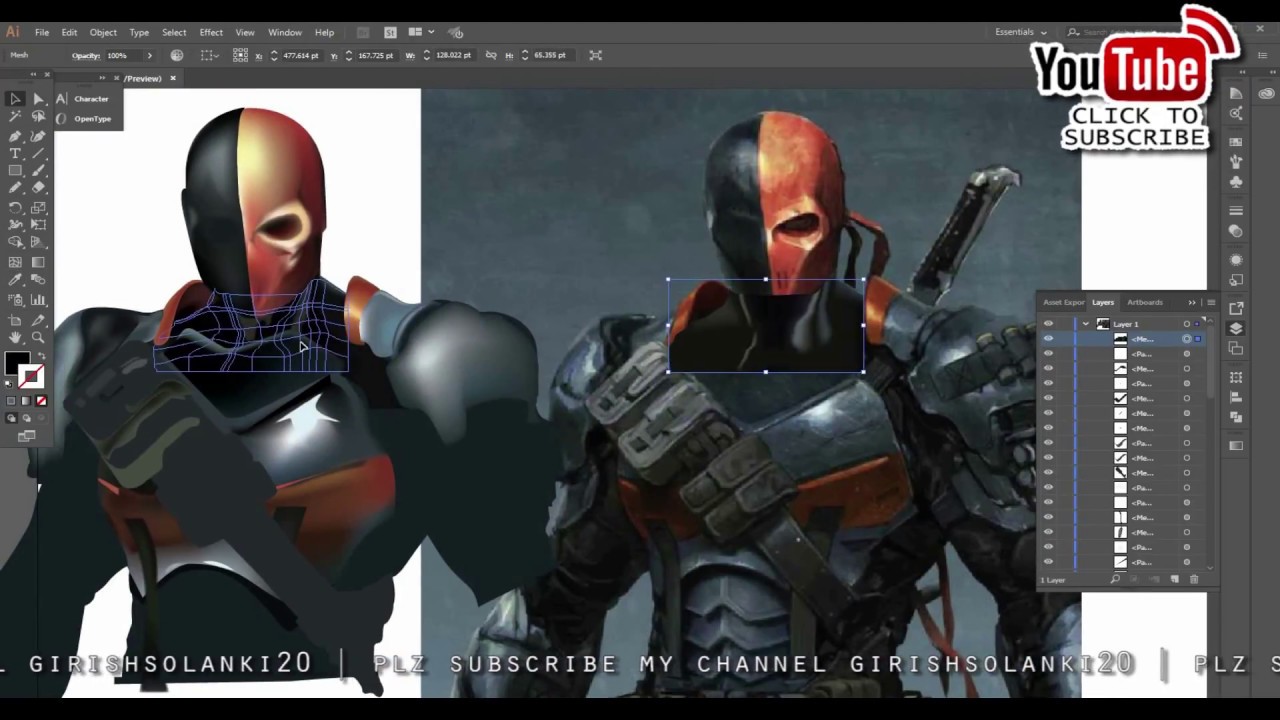Screen dimensions: 1280x720
Task: Switch to the Asset Export tab
Action: click(x=1064, y=302)
